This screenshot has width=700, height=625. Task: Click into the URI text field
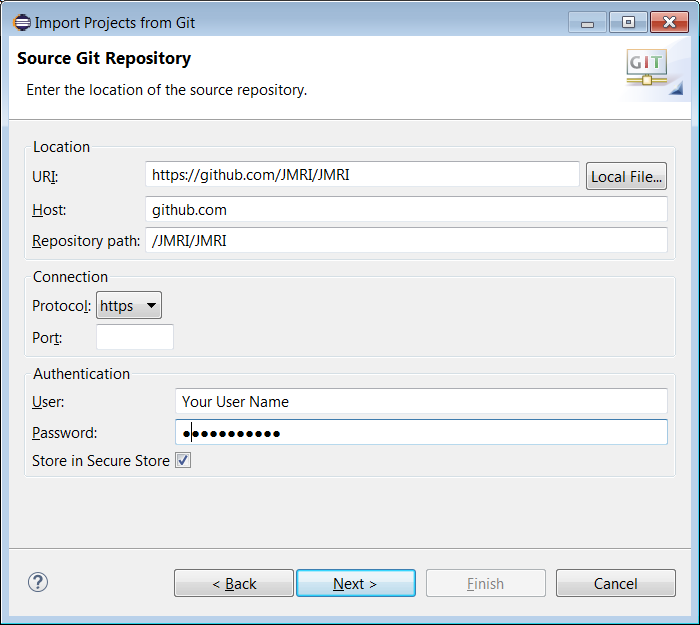362,175
